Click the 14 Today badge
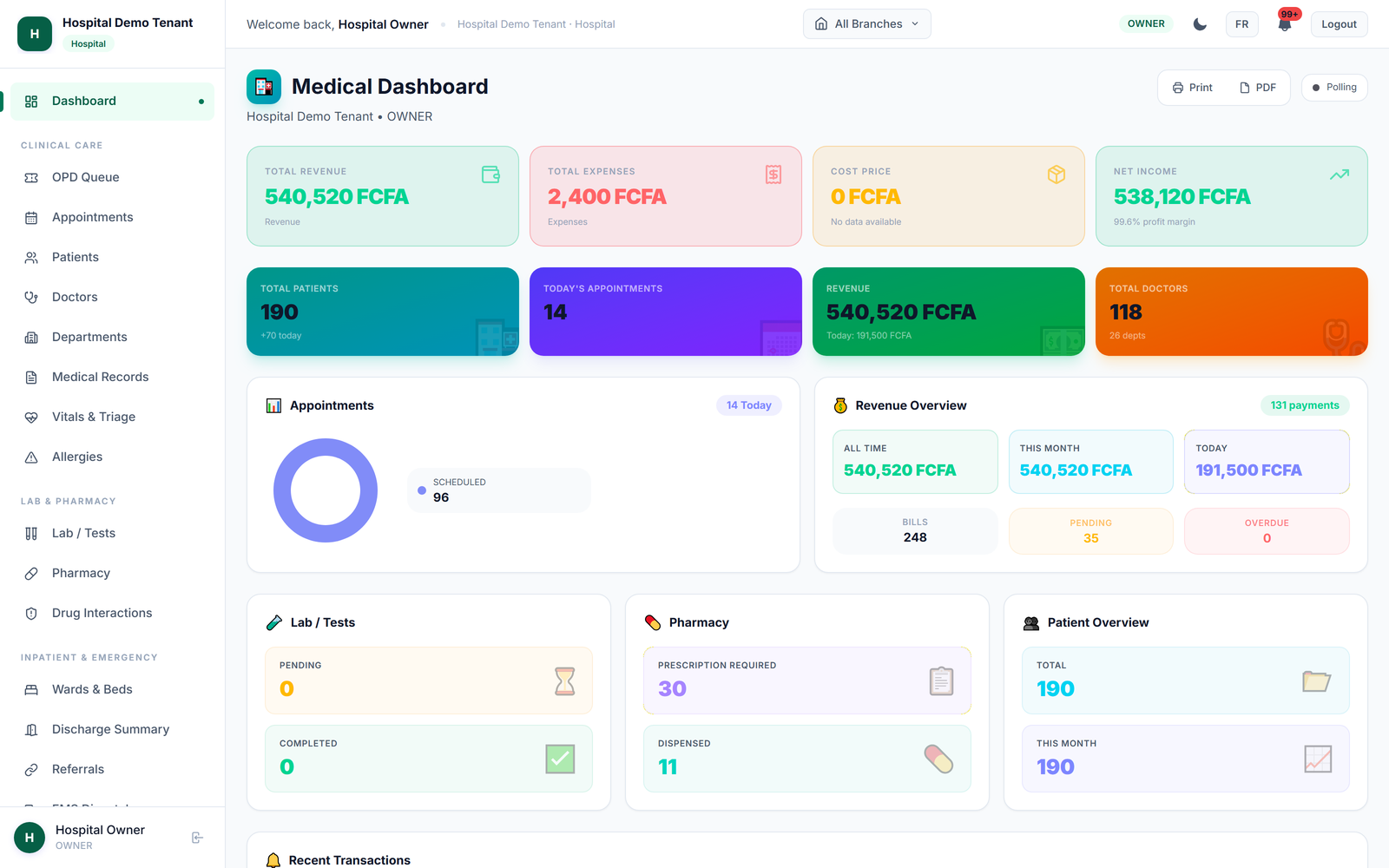This screenshot has width=1389, height=868. point(749,405)
